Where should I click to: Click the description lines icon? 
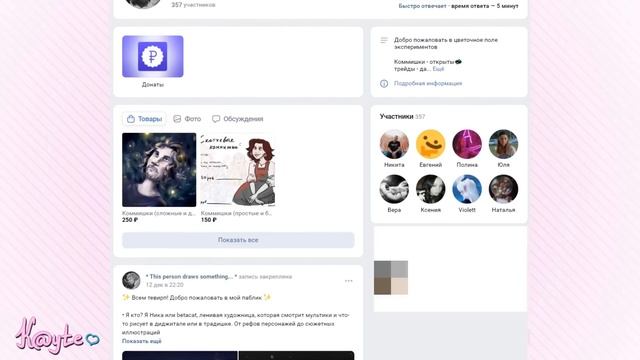384,40
